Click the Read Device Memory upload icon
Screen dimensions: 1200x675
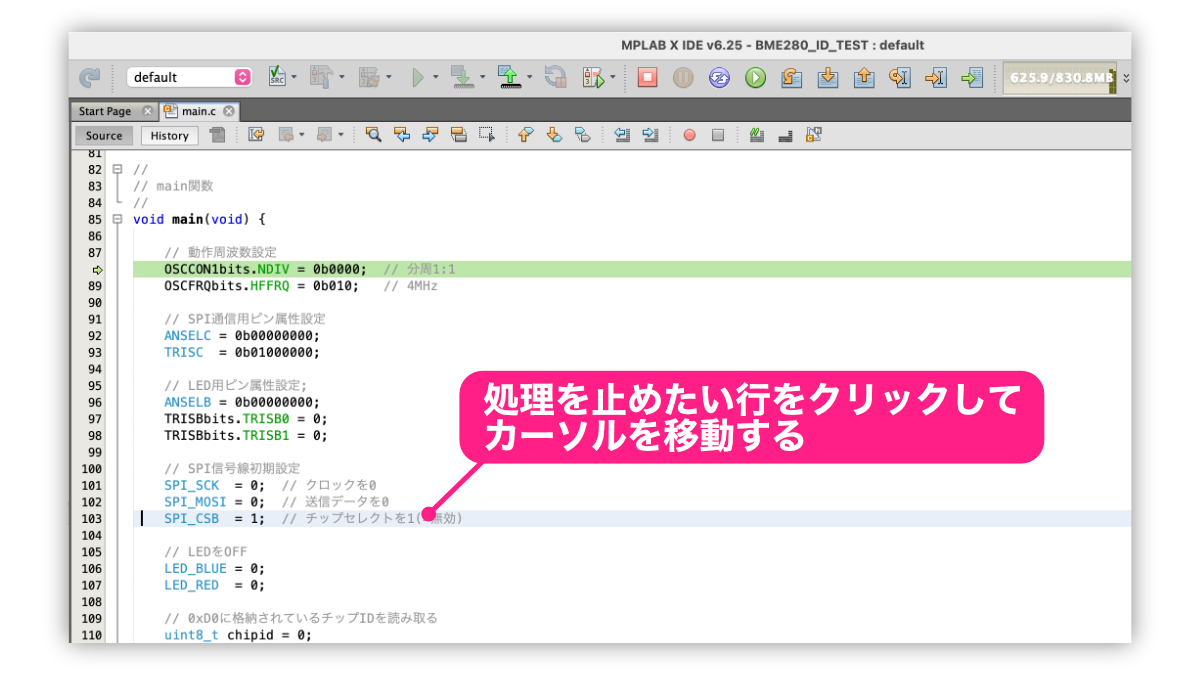(509, 77)
